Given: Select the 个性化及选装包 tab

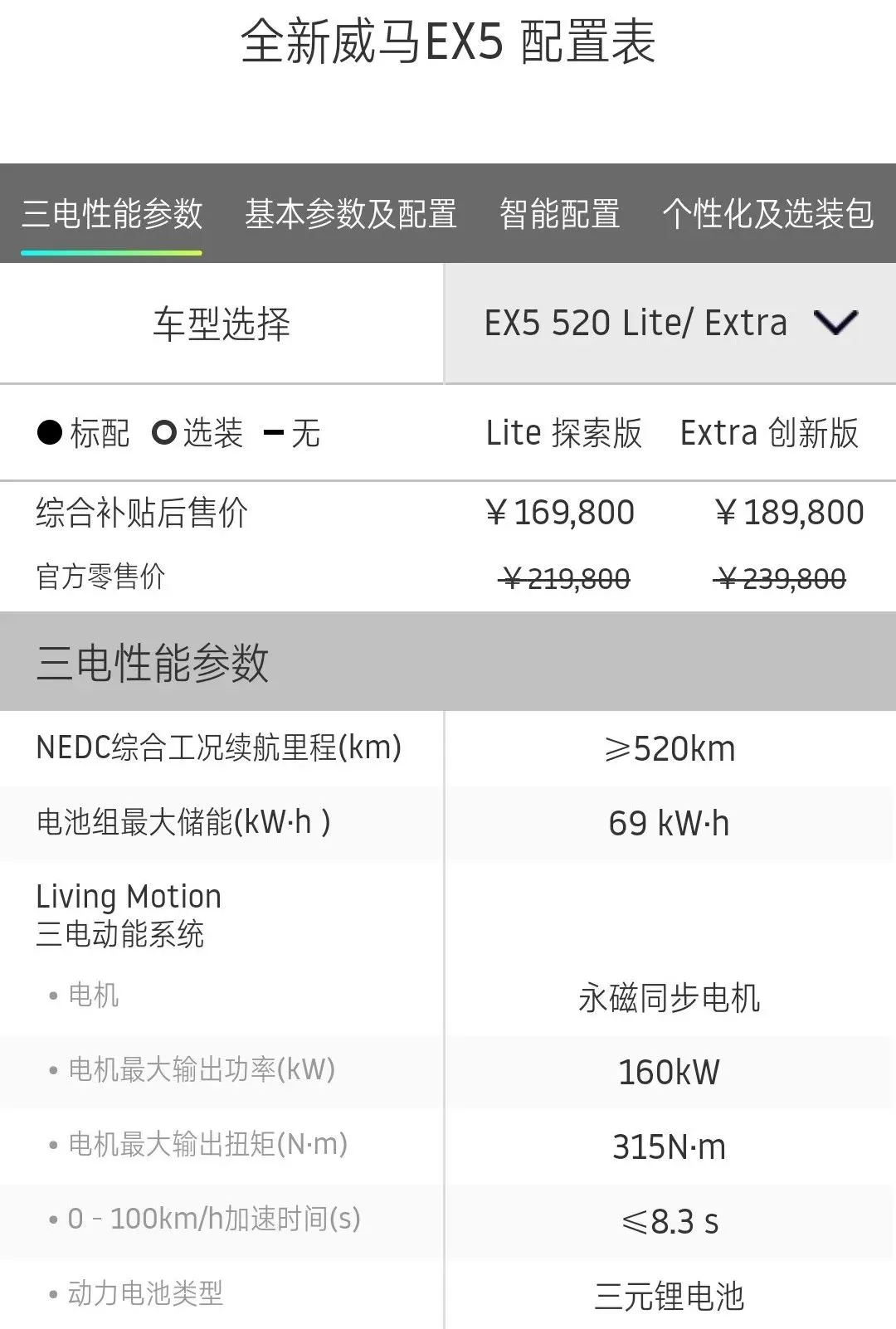Looking at the screenshot, I should [x=767, y=214].
